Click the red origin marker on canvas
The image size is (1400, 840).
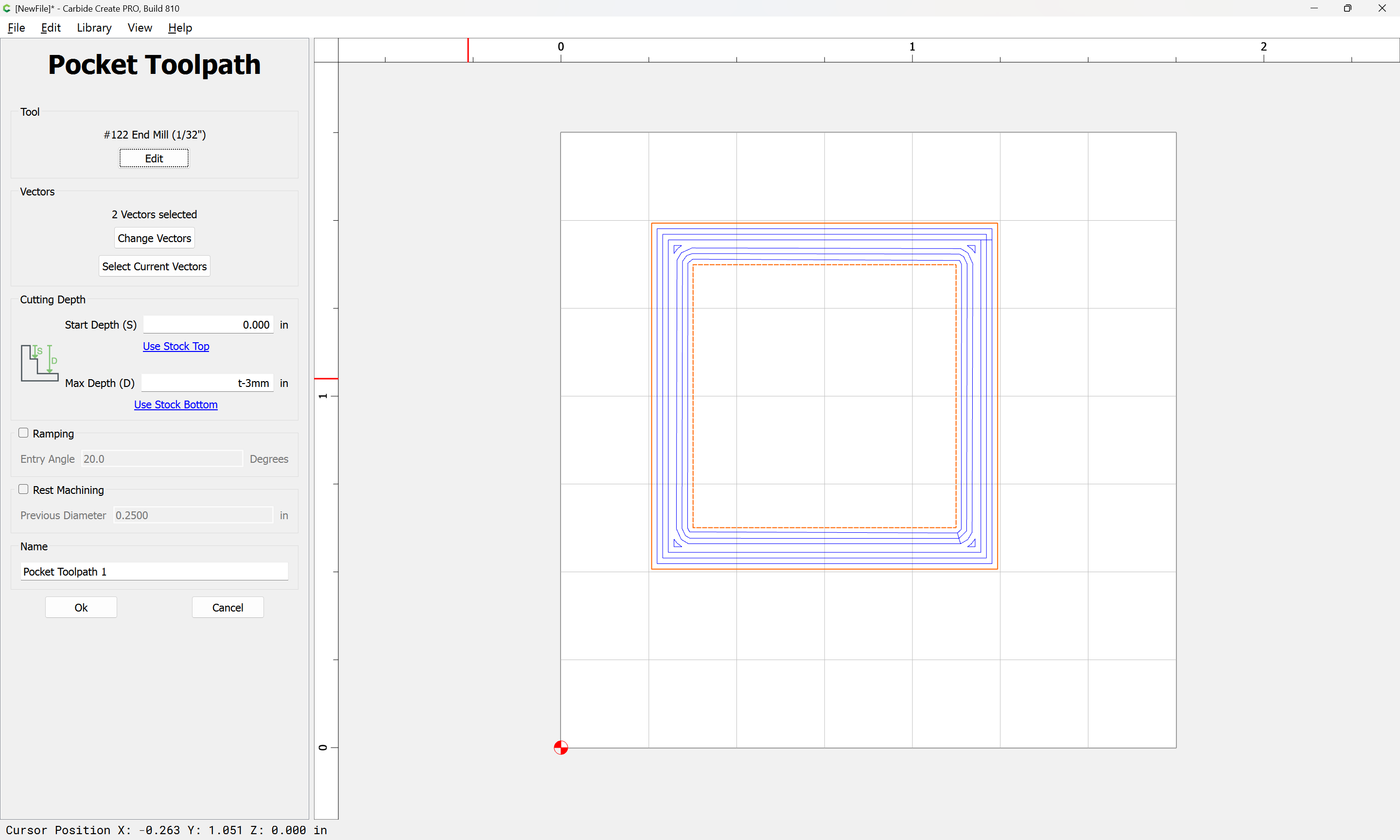pyautogui.click(x=561, y=748)
